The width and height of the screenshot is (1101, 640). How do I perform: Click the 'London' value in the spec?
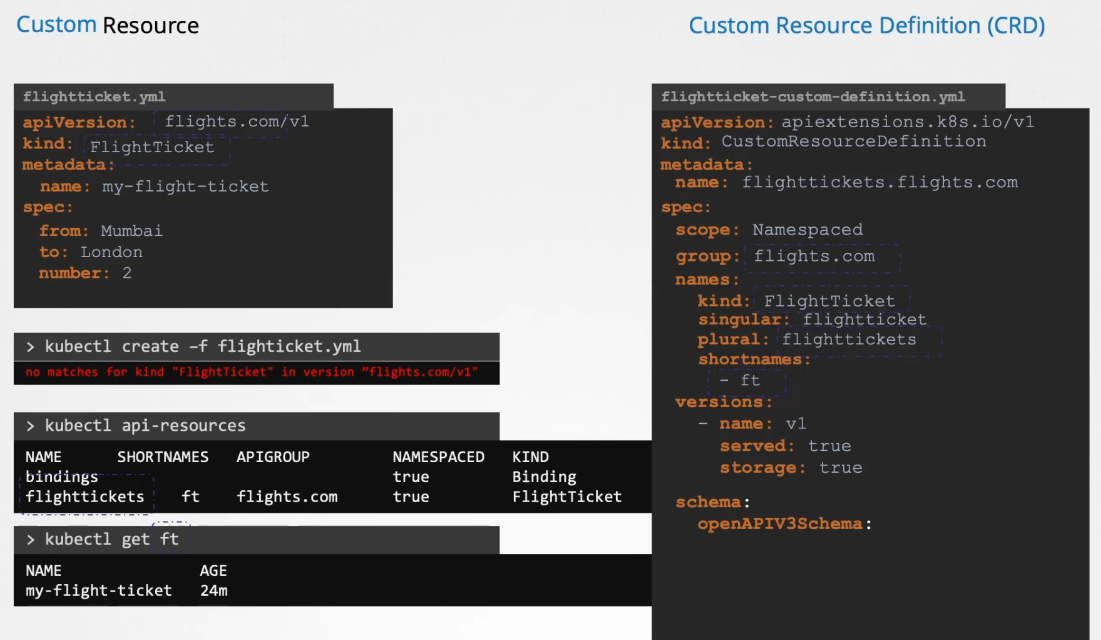point(111,252)
